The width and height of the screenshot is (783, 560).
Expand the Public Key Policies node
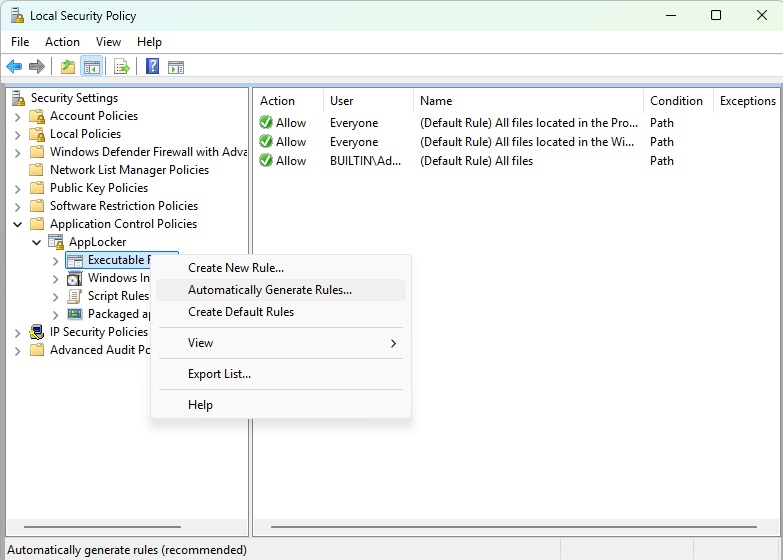(x=17, y=188)
